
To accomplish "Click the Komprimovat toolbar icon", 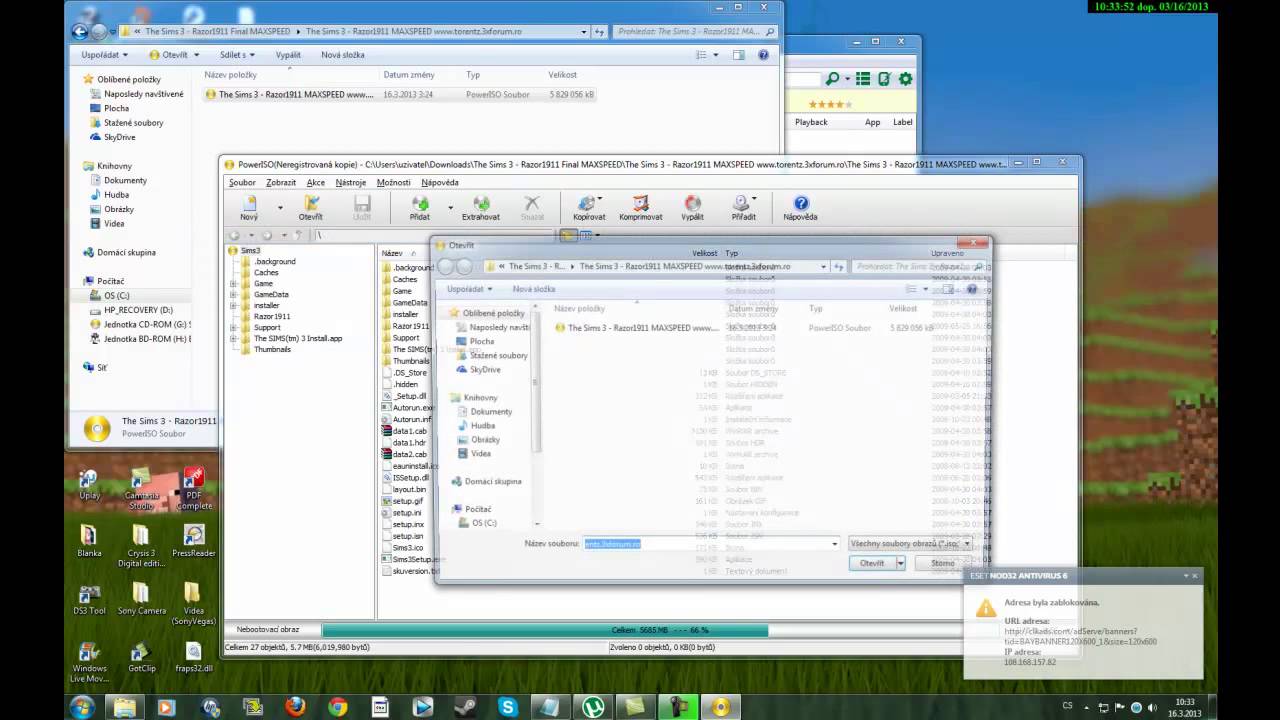I will 641,208.
